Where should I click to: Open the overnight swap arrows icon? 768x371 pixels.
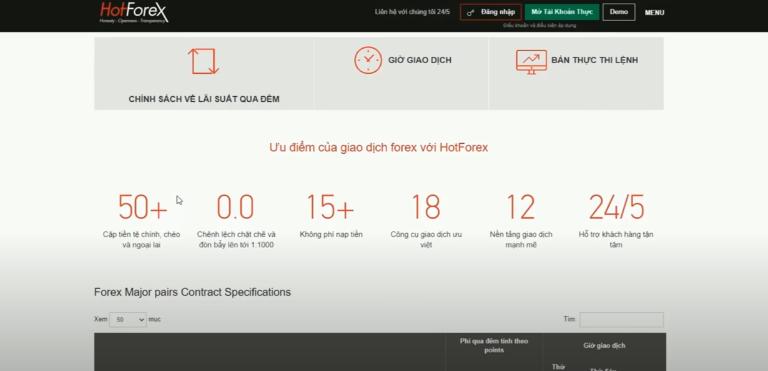tap(203, 61)
